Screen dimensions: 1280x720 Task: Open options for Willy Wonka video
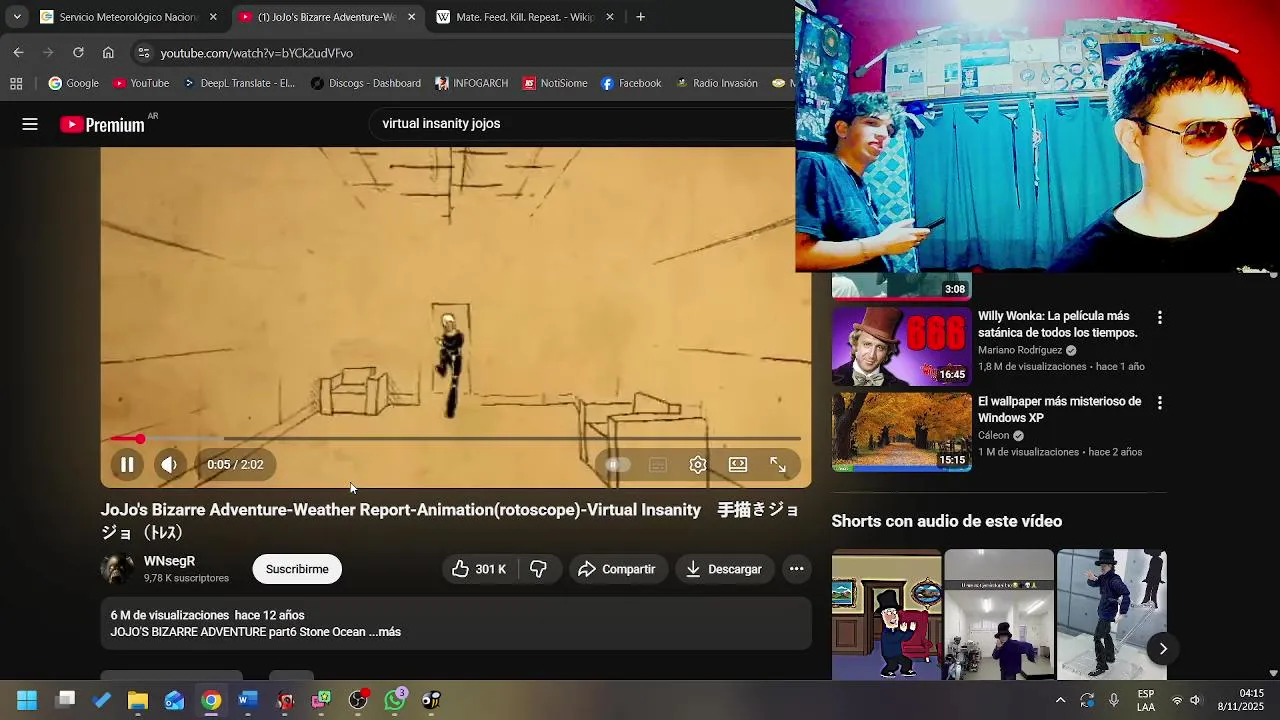pyautogui.click(x=1159, y=318)
